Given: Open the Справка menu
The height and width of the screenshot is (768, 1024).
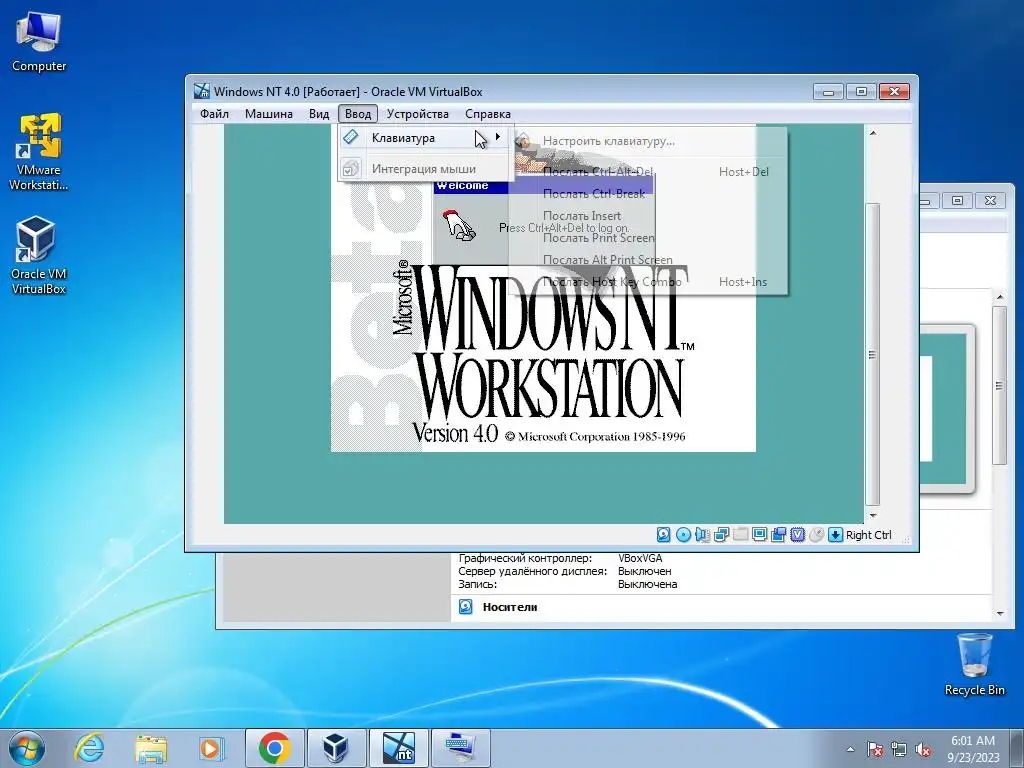Looking at the screenshot, I should point(488,114).
